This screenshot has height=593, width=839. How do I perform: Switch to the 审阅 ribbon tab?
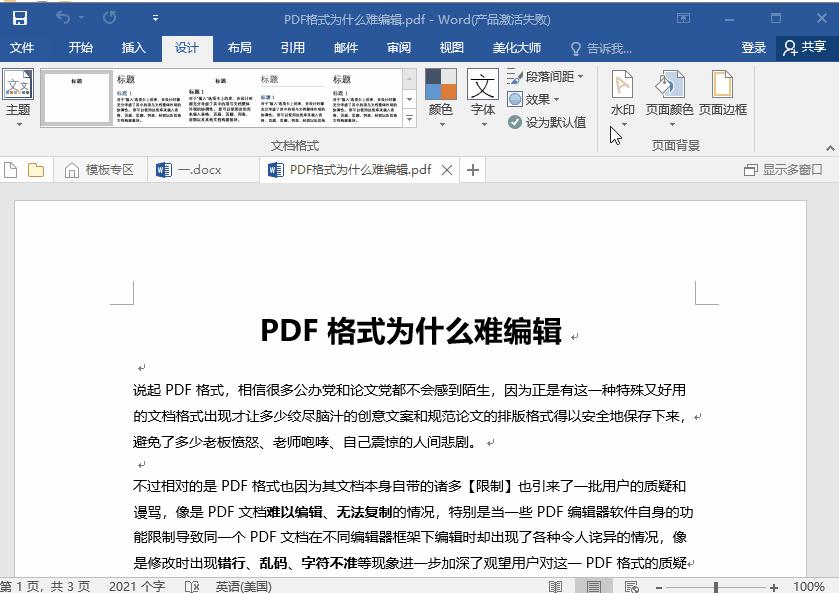[x=398, y=46]
